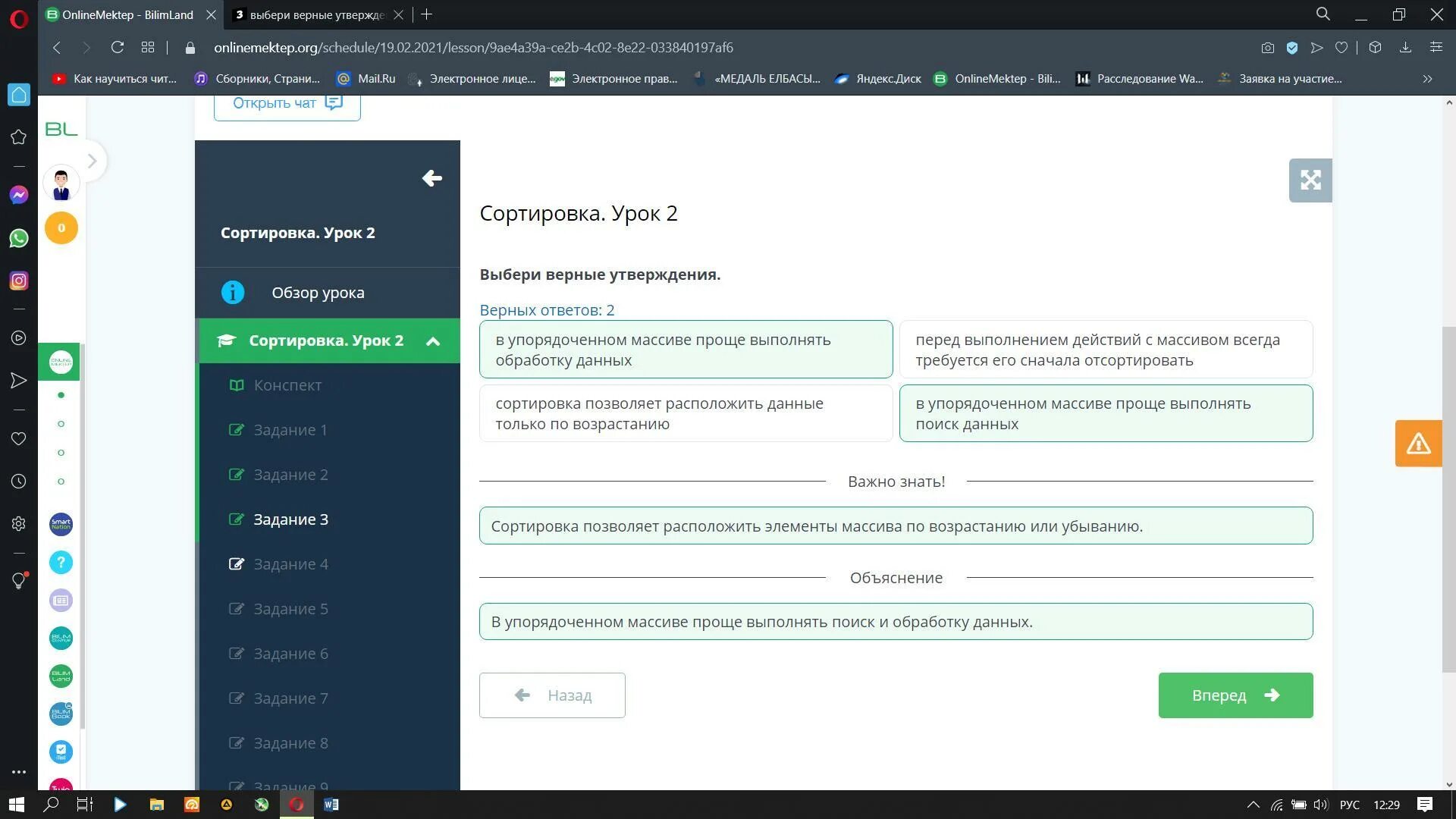Open Instagram in Opera sidebar

coord(19,281)
